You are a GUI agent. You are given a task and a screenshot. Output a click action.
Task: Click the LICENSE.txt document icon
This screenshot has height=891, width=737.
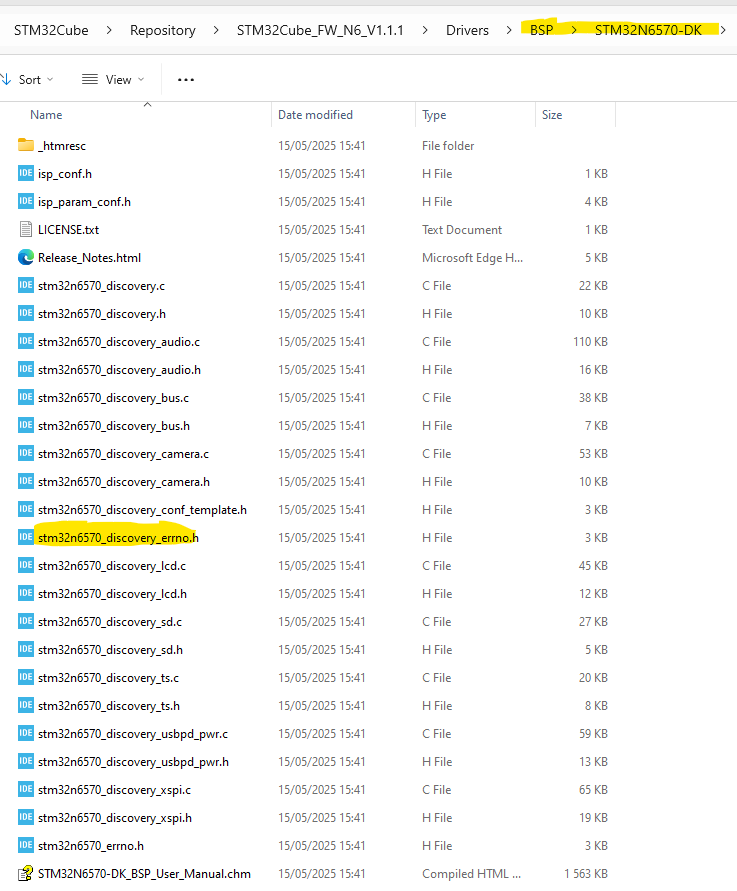26,230
